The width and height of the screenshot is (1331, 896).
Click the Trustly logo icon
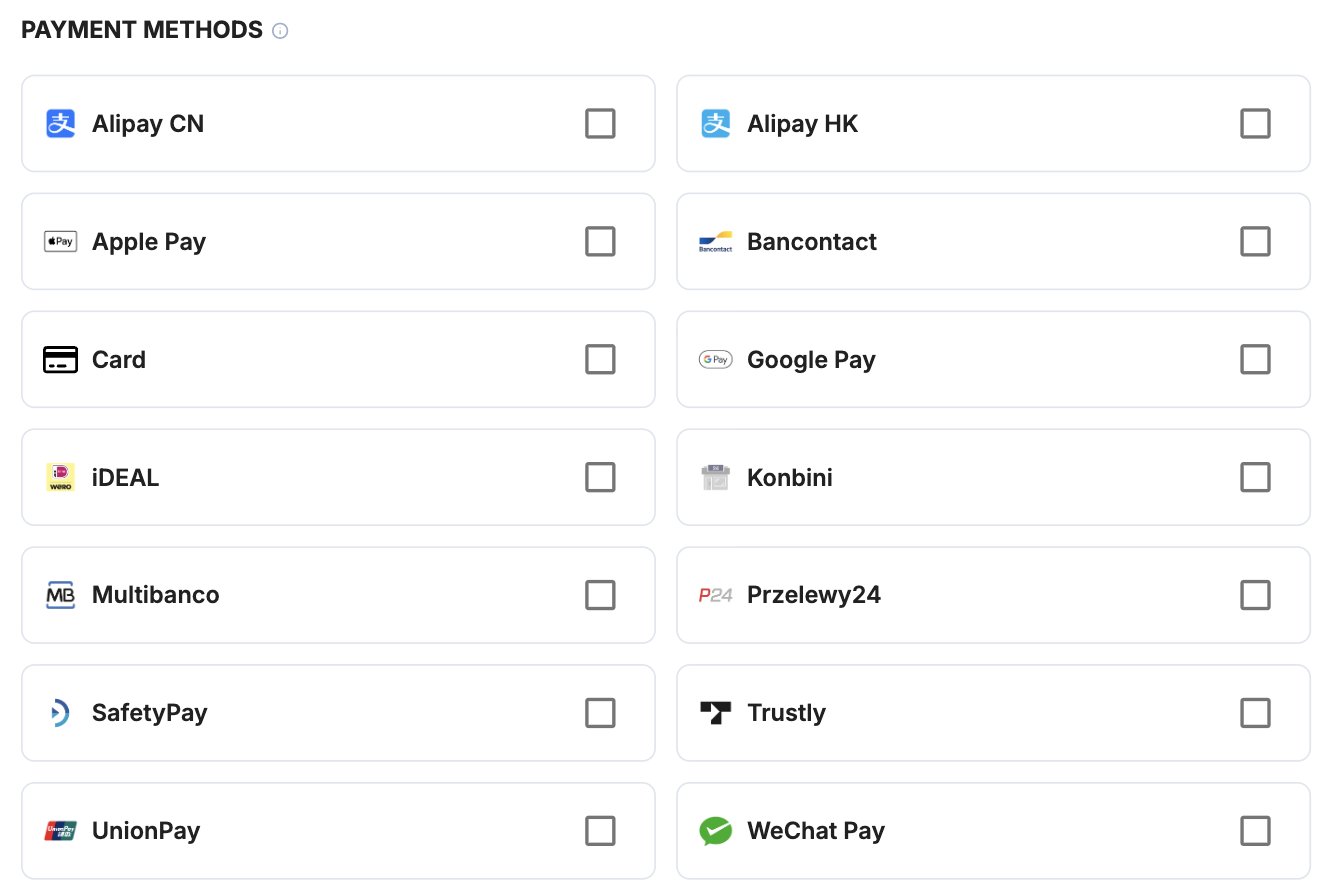coord(716,713)
